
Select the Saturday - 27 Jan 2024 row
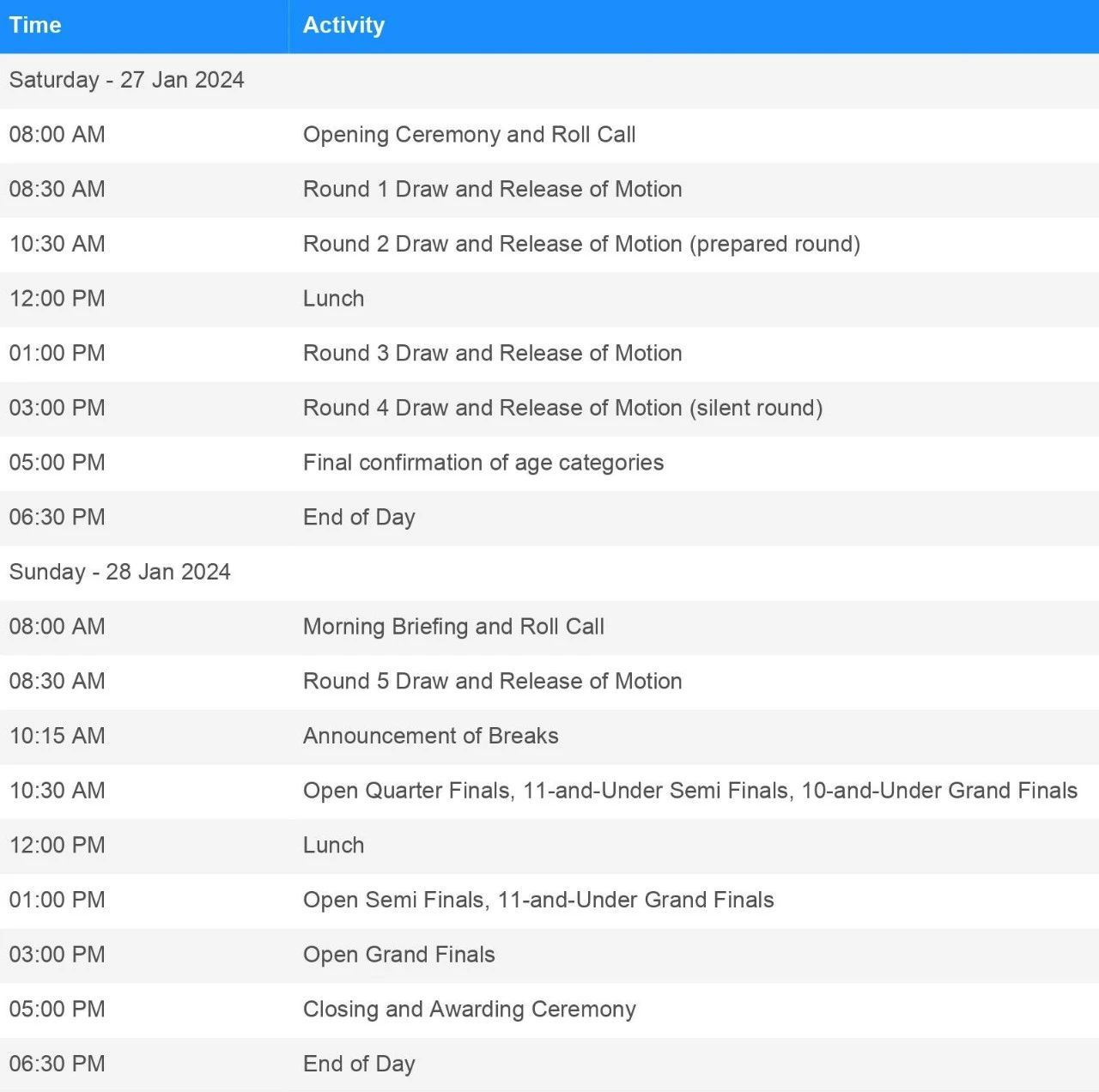tap(127, 80)
